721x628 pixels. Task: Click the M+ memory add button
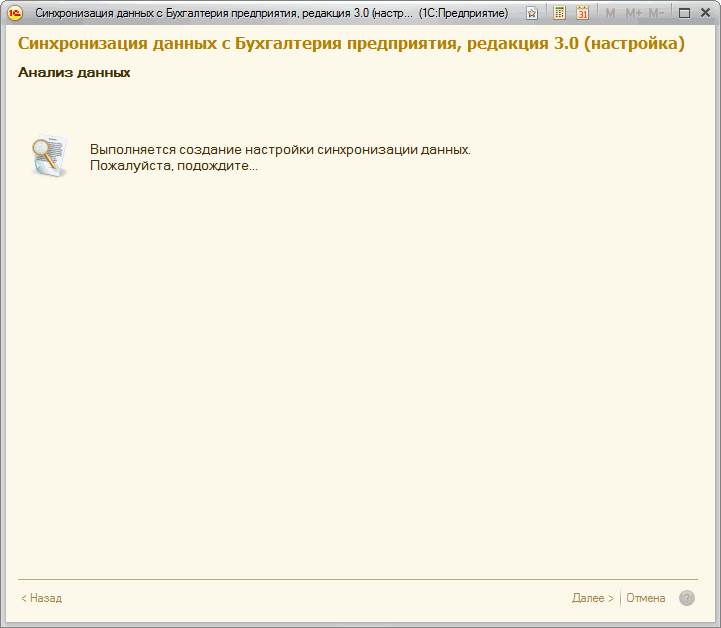[x=634, y=13]
